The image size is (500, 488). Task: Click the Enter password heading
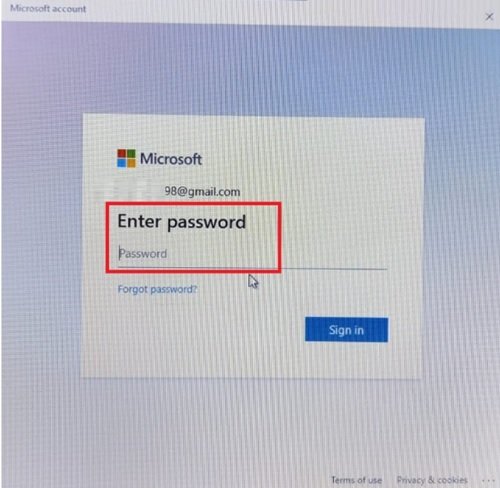coord(182,222)
